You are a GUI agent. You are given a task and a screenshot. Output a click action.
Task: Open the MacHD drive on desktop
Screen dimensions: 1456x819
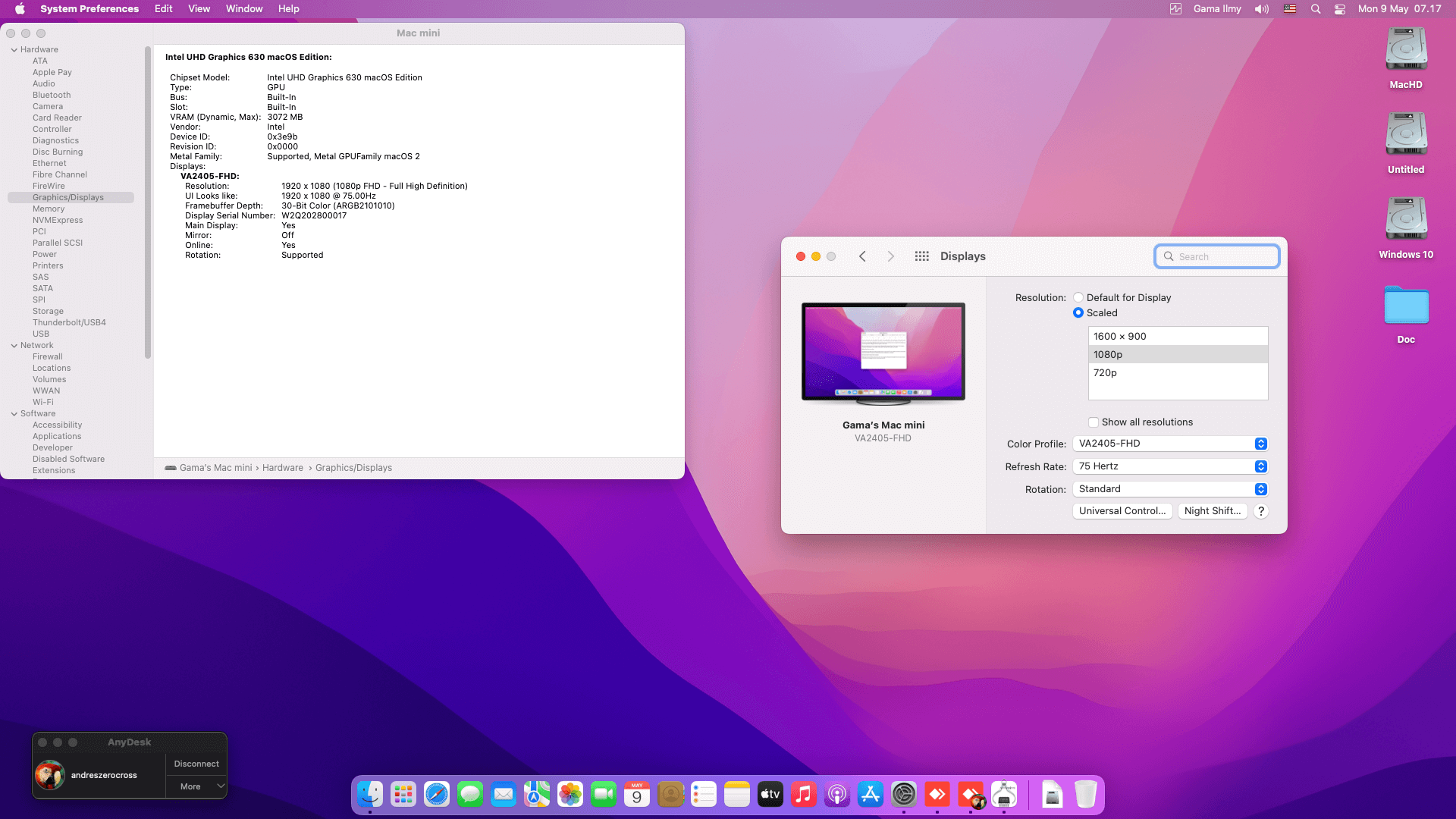[x=1406, y=58]
